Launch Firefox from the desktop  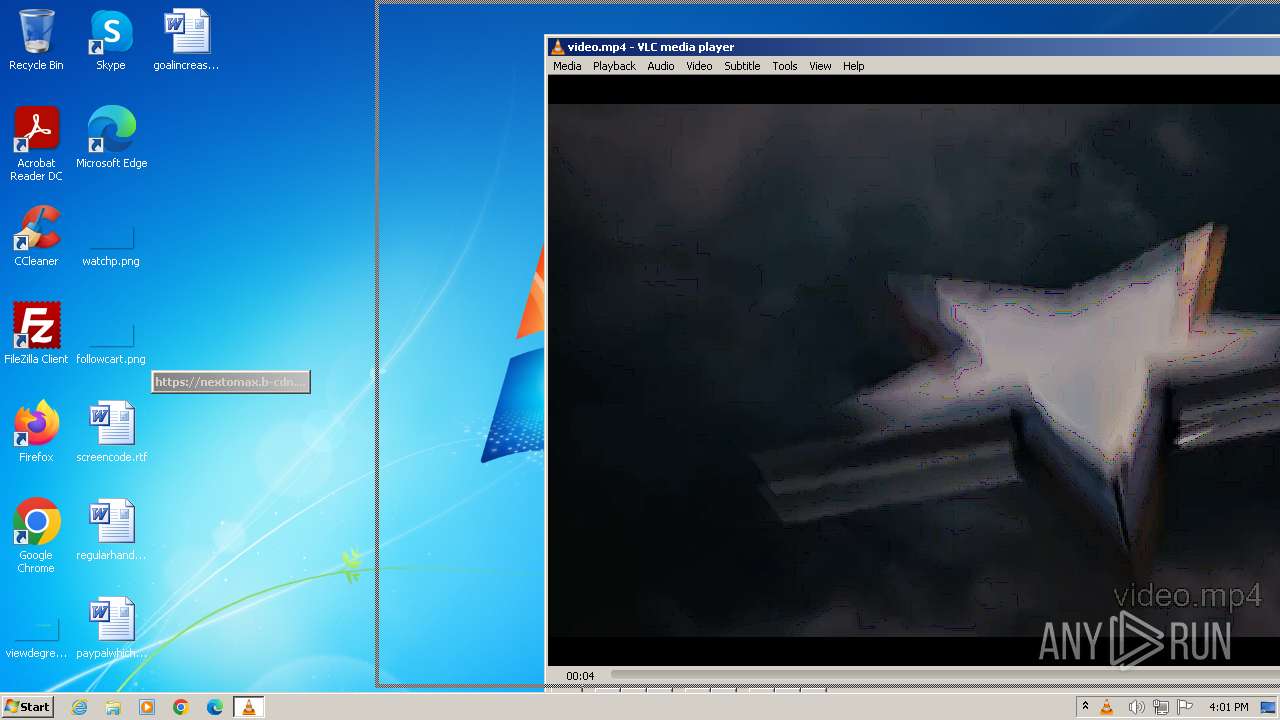36,432
